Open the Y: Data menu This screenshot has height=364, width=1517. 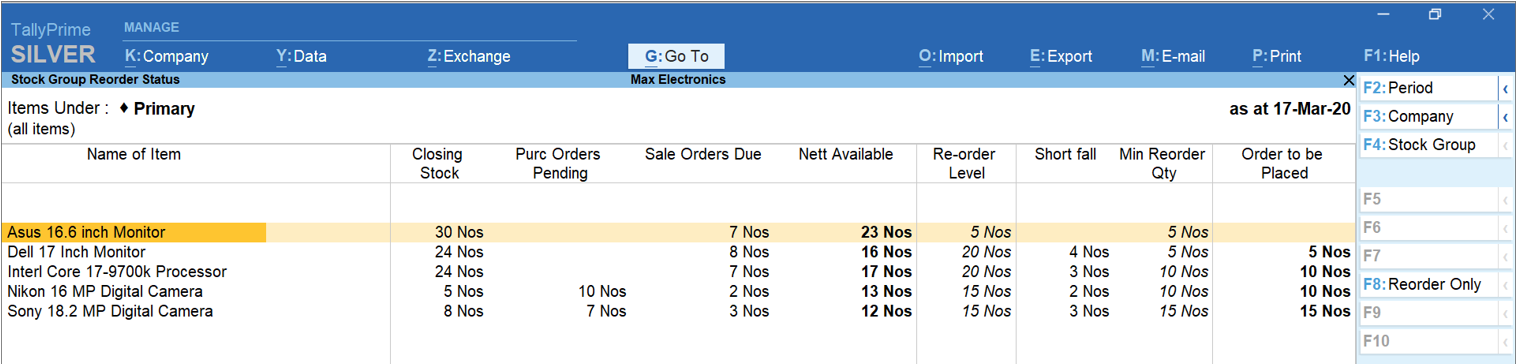(301, 57)
